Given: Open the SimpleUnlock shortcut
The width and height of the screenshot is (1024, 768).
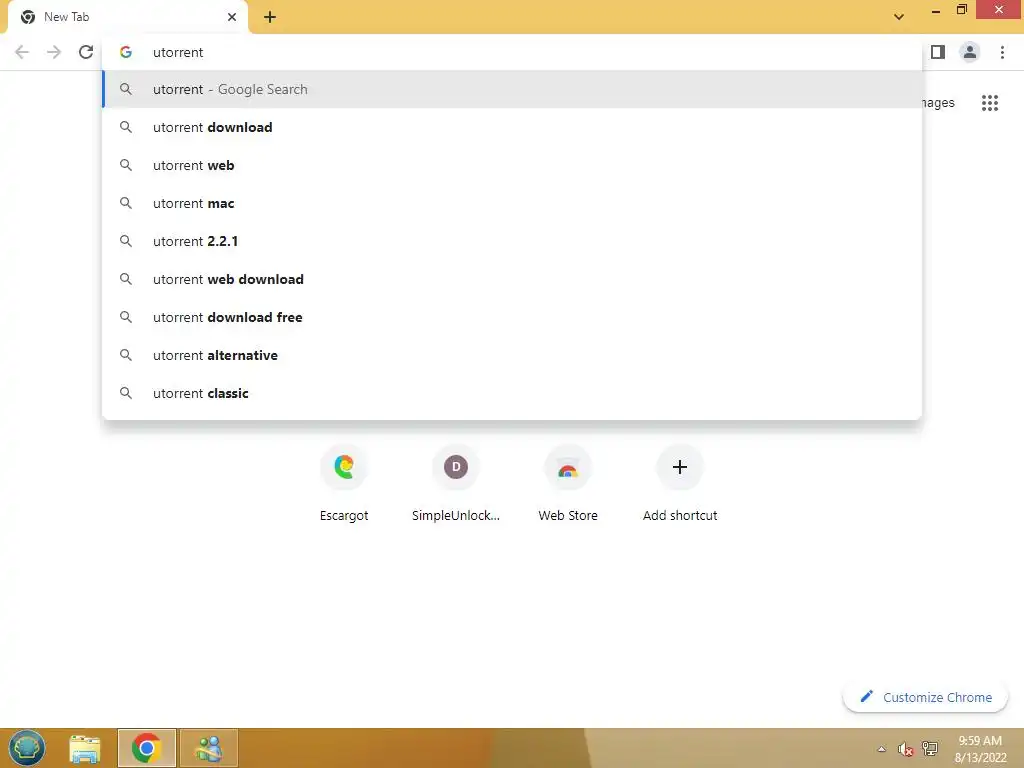Looking at the screenshot, I should 456,484.
